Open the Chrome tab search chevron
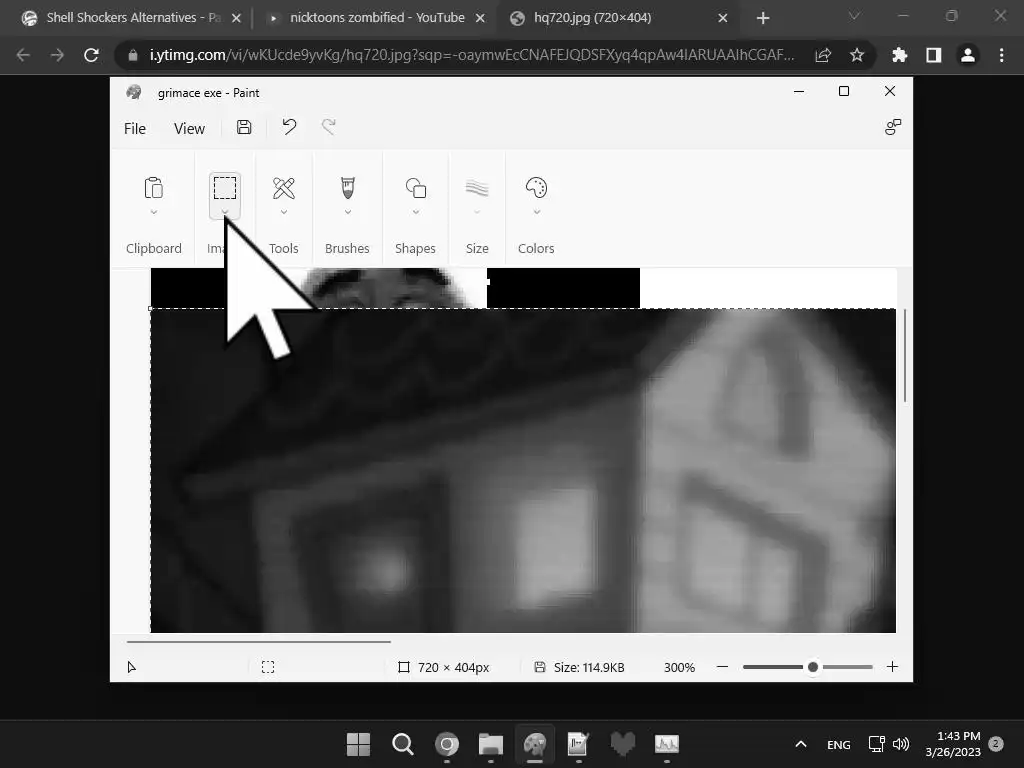The width and height of the screenshot is (1024, 768). click(x=854, y=16)
